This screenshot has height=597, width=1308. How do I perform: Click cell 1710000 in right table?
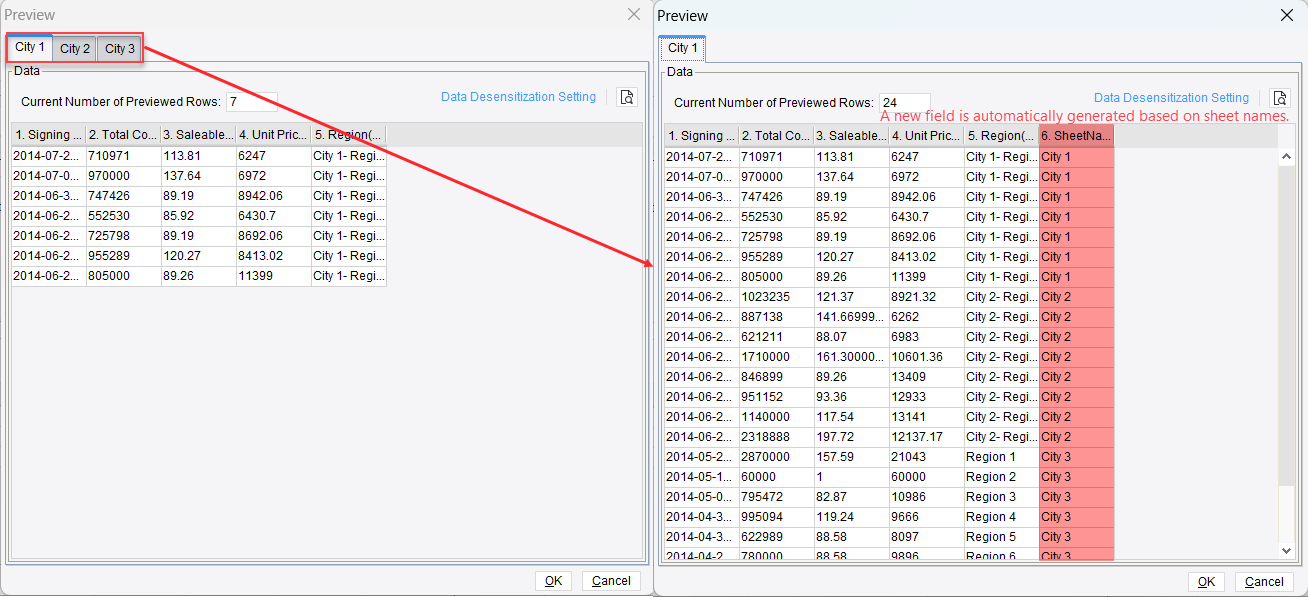coord(776,357)
